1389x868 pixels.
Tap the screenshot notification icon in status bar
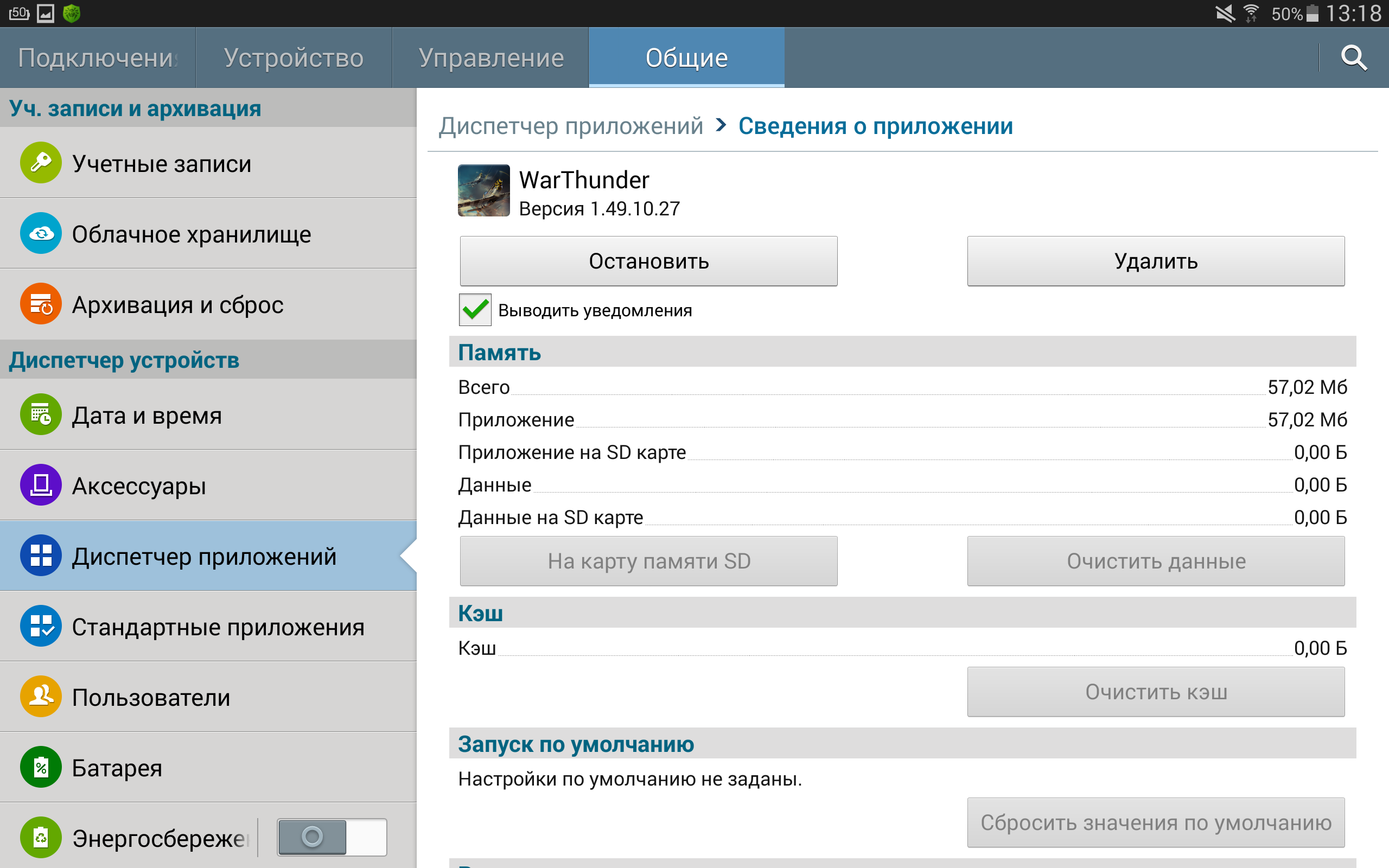(46, 13)
